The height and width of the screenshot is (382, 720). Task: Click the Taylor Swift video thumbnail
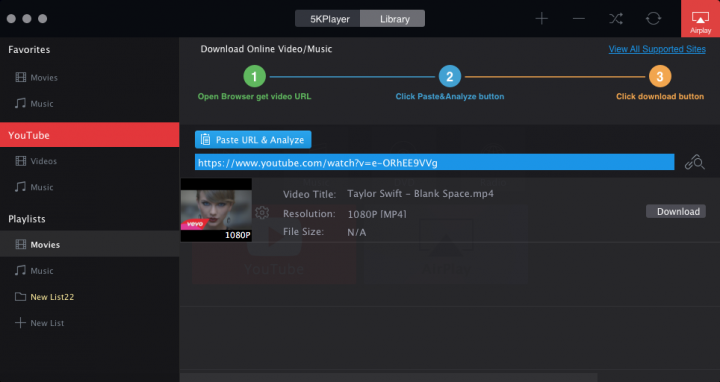pyautogui.click(x=216, y=210)
